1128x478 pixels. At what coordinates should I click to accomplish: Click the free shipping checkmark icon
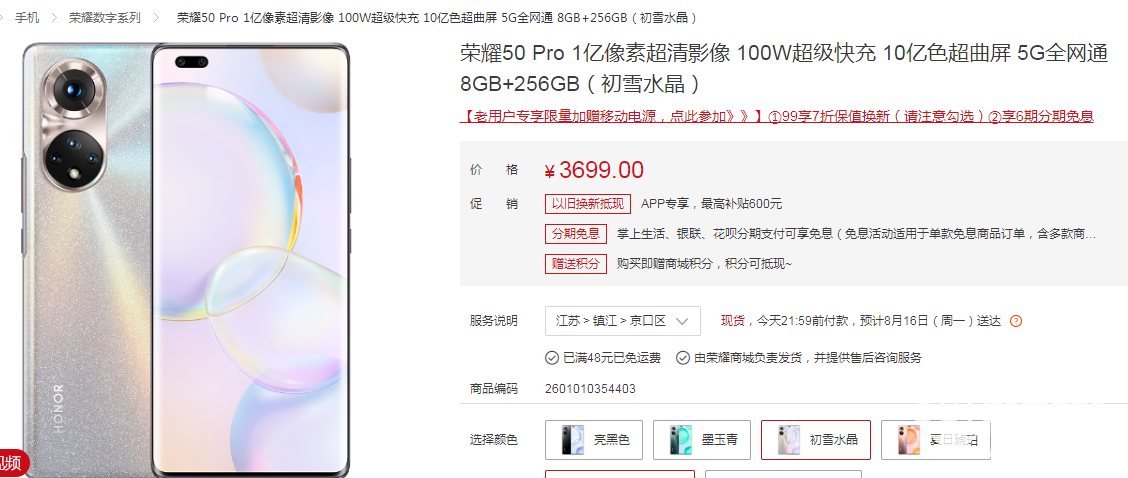pos(552,358)
